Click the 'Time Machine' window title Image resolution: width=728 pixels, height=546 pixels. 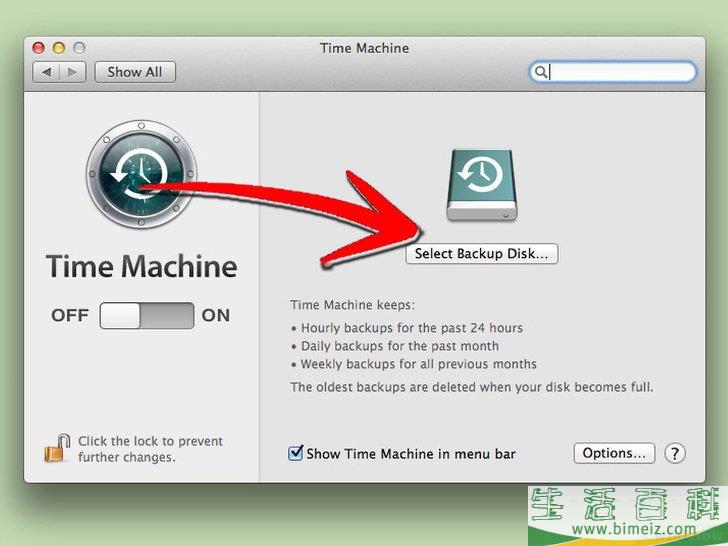(364, 48)
